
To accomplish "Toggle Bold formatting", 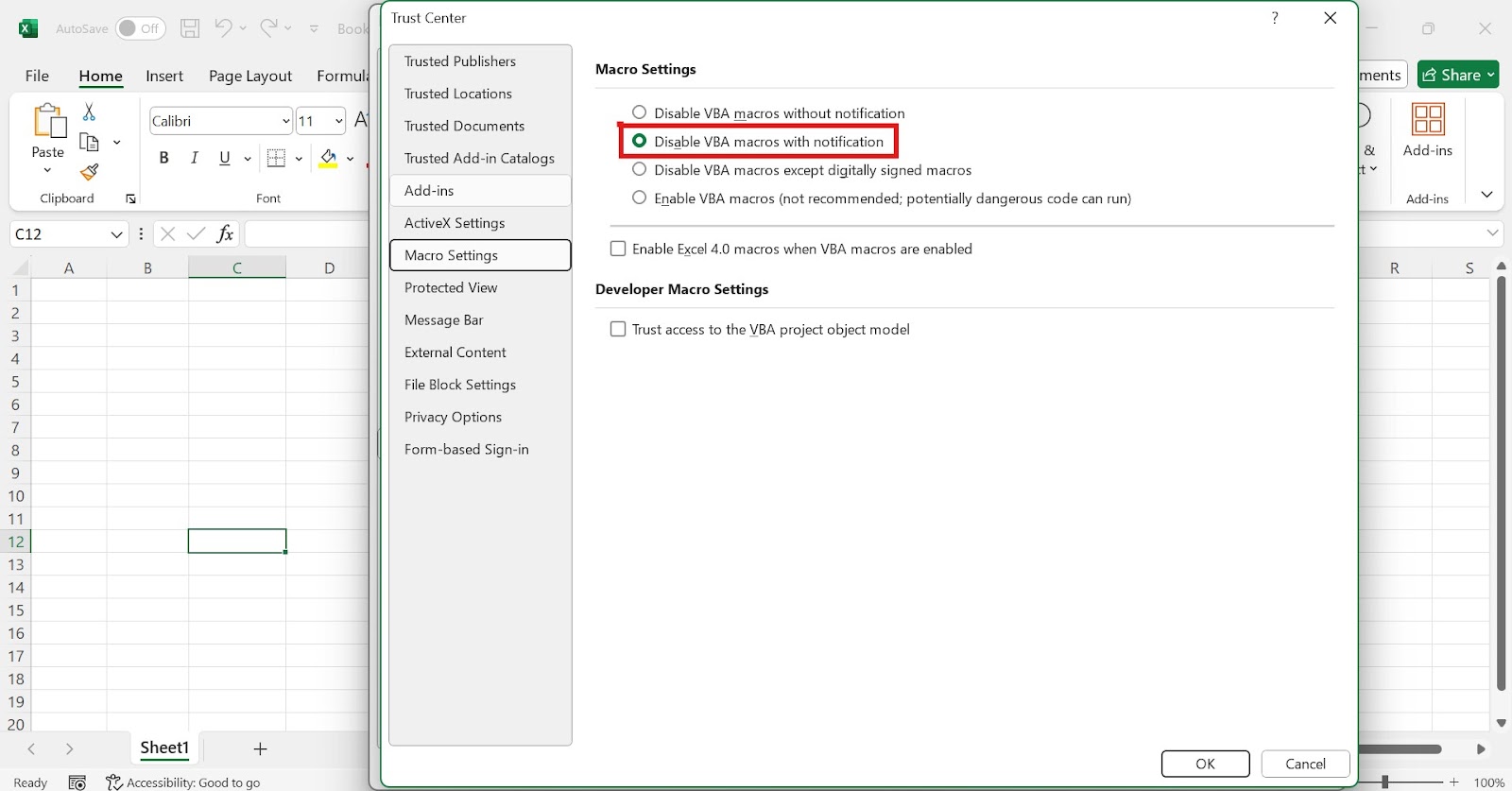I will pyautogui.click(x=163, y=158).
